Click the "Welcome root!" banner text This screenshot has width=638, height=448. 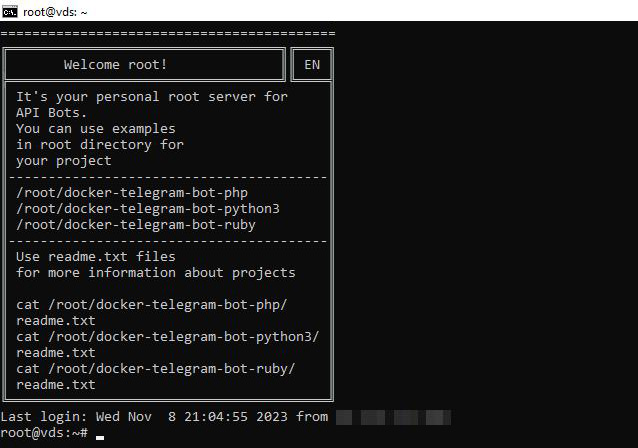click(x=115, y=65)
